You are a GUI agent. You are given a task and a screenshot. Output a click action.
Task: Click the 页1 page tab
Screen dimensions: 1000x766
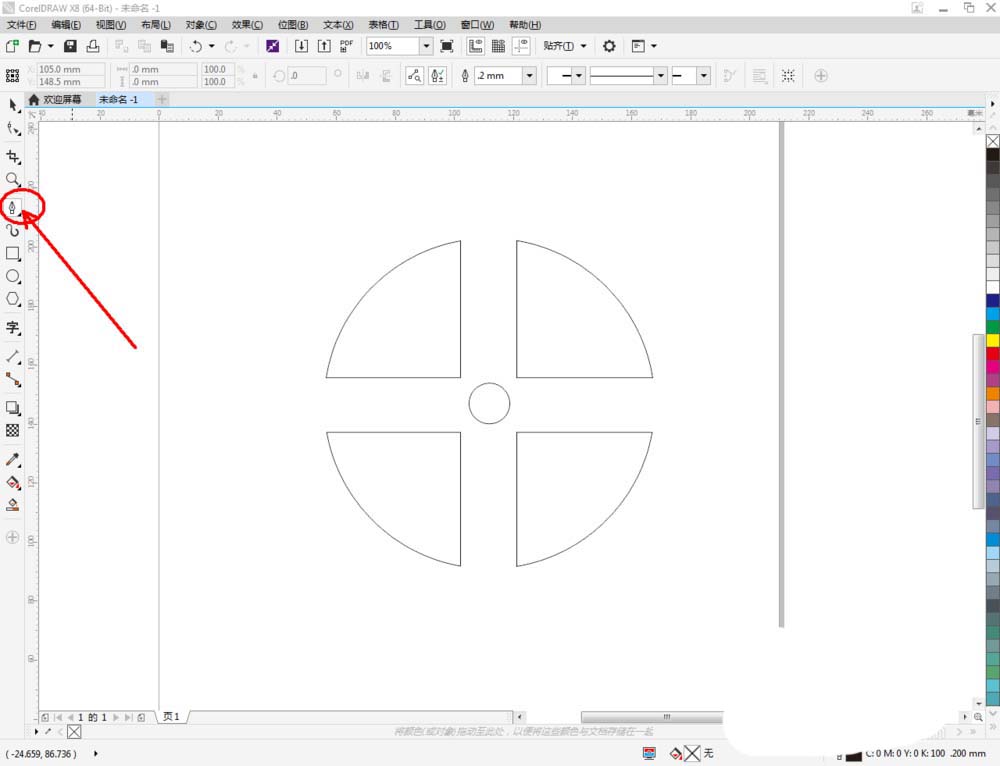point(172,717)
